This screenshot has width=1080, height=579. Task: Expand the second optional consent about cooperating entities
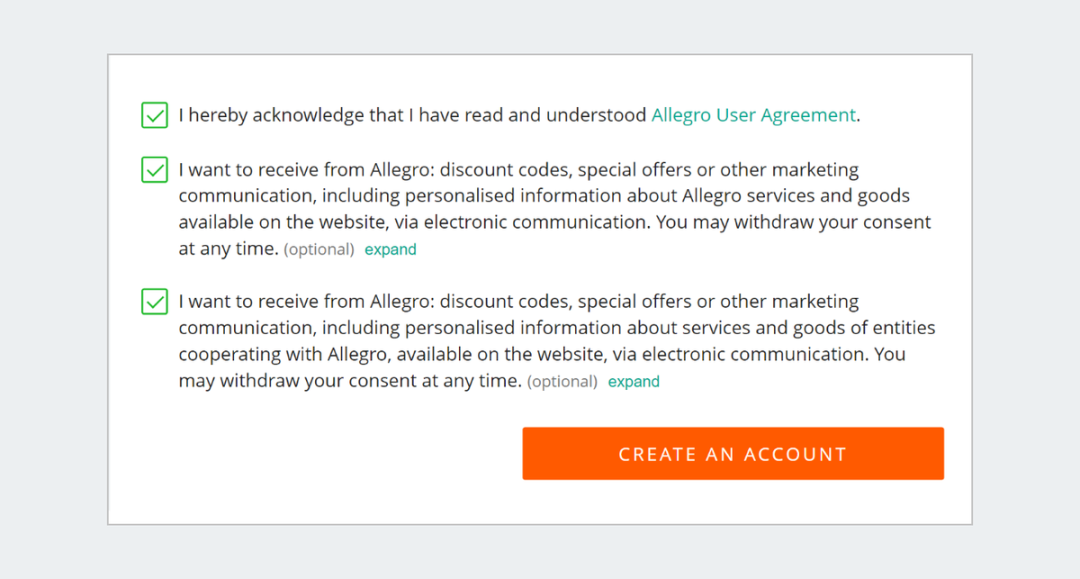tap(633, 381)
